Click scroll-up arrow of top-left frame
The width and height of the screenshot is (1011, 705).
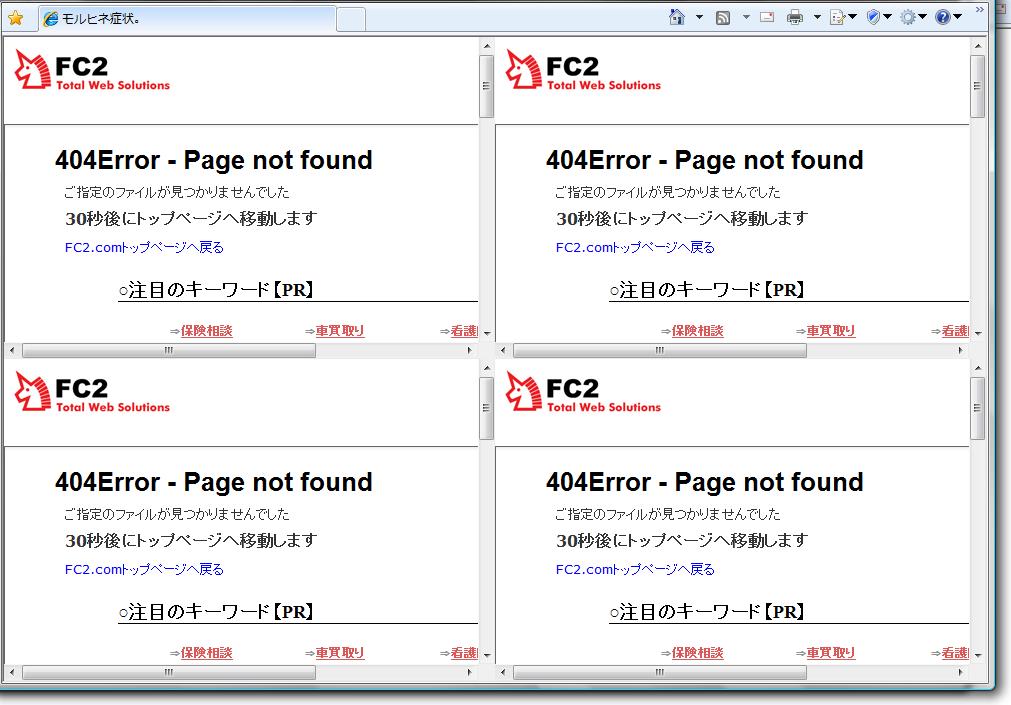(487, 46)
